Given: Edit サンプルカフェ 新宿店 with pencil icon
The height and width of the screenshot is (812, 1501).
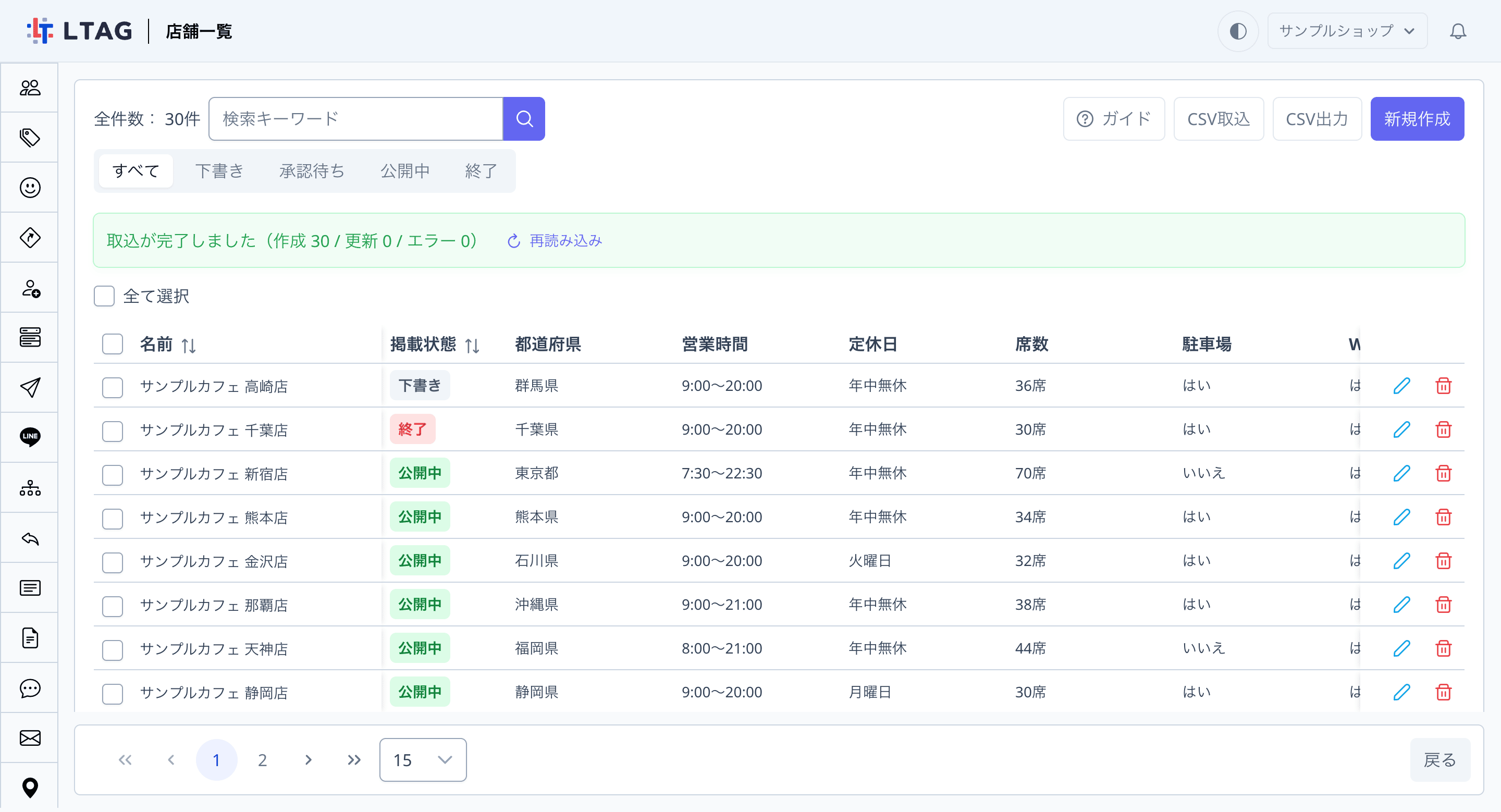Looking at the screenshot, I should 1401,473.
